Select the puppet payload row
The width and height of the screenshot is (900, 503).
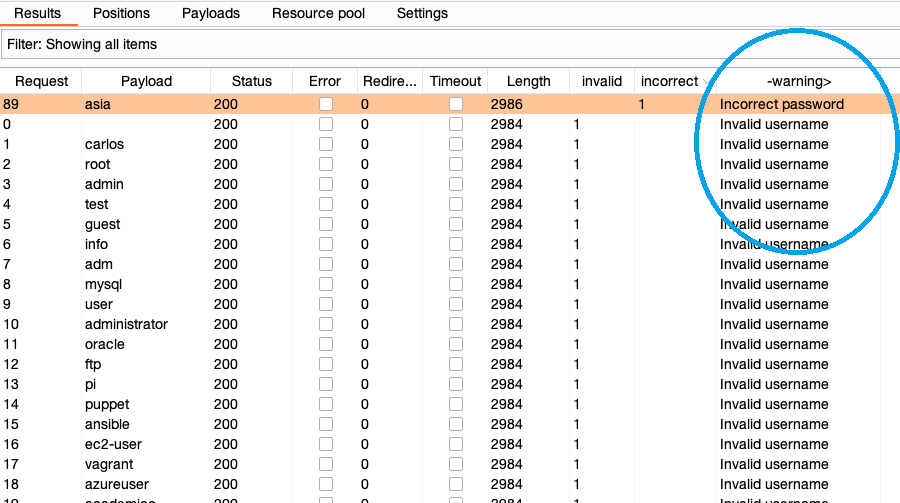[450, 404]
